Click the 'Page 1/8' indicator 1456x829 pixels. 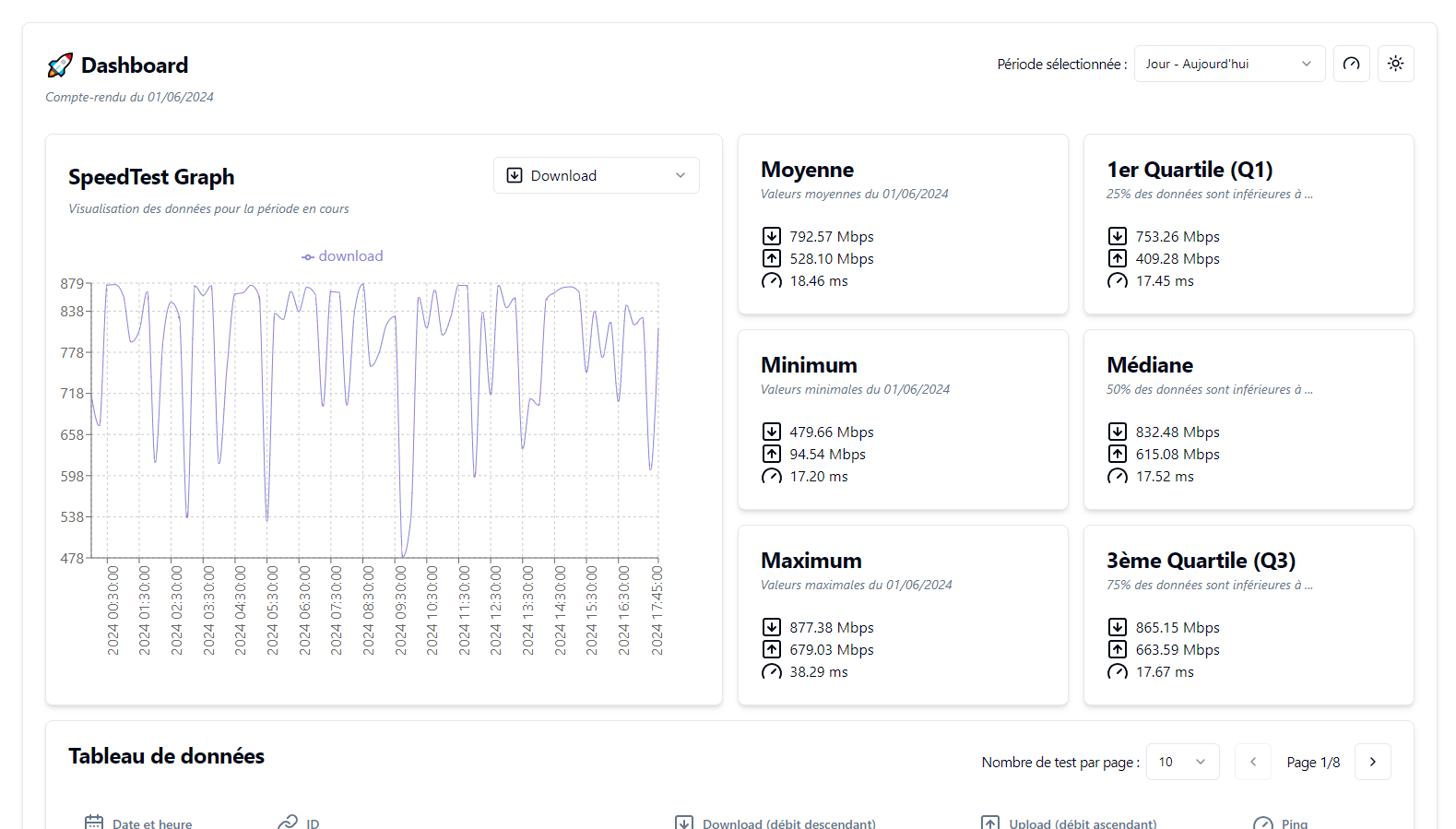pyautogui.click(x=1313, y=763)
